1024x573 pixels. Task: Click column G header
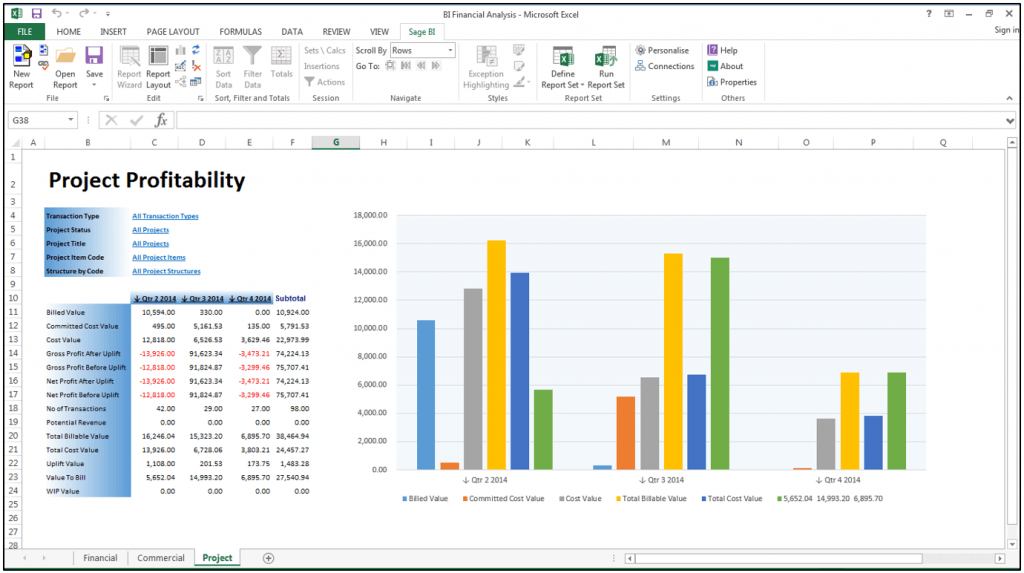[336, 142]
